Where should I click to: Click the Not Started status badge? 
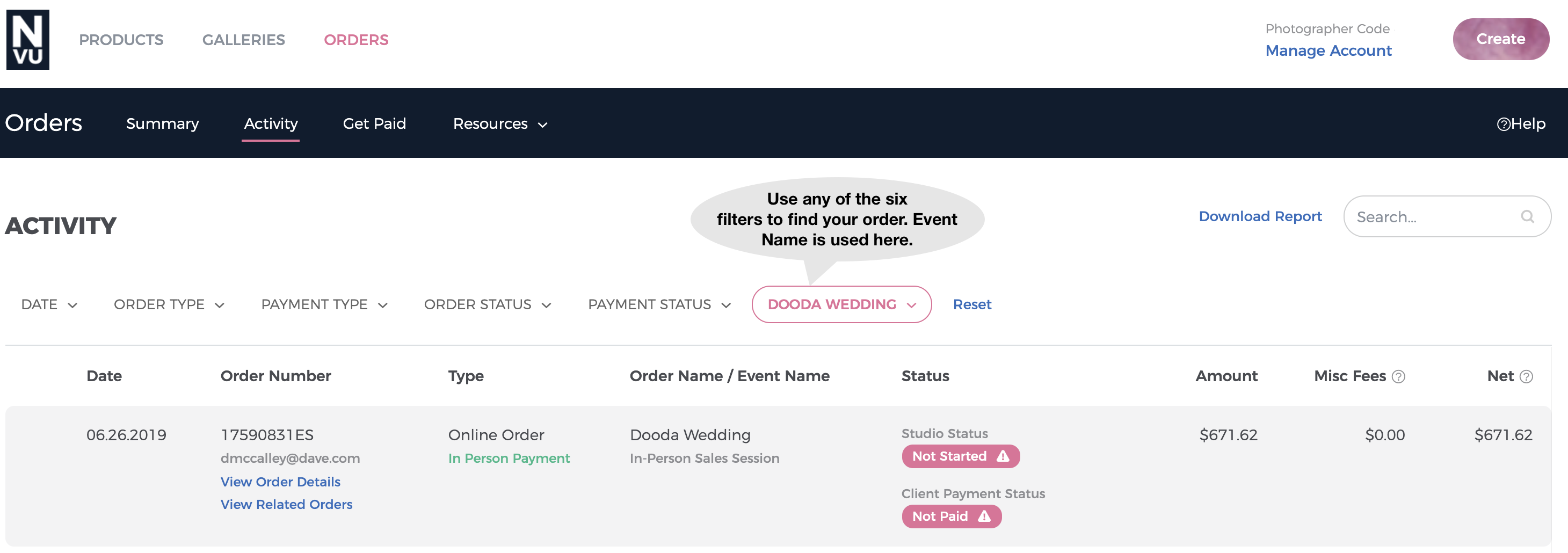pyautogui.click(x=961, y=456)
